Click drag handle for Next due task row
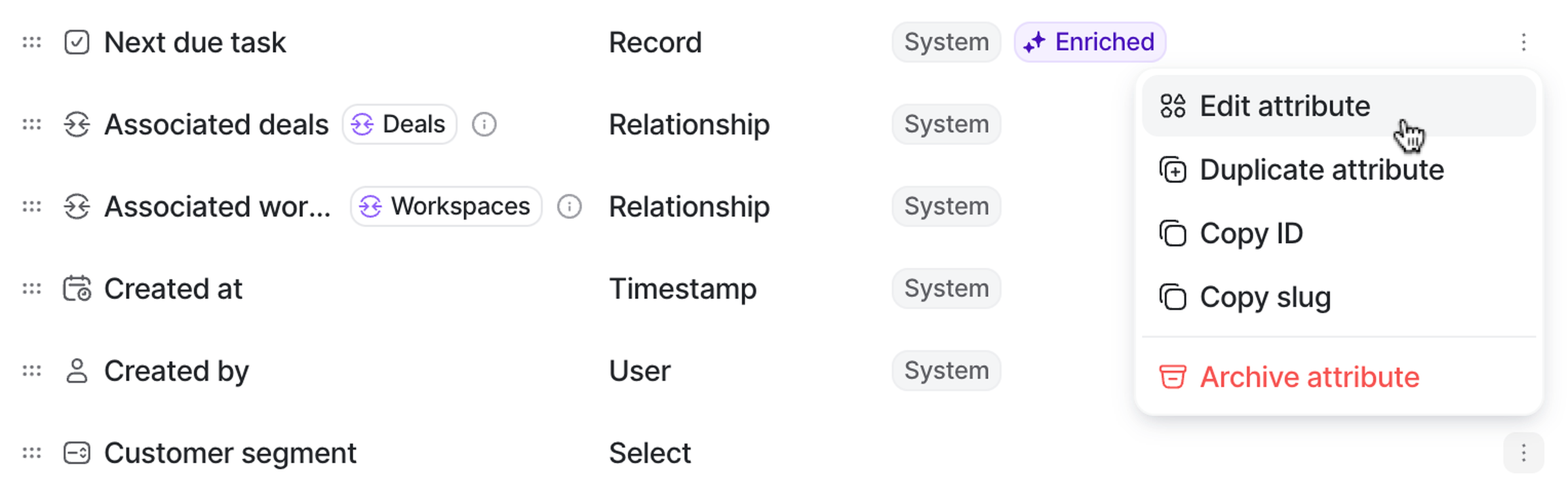The image size is (1568, 501). (32, 42)
